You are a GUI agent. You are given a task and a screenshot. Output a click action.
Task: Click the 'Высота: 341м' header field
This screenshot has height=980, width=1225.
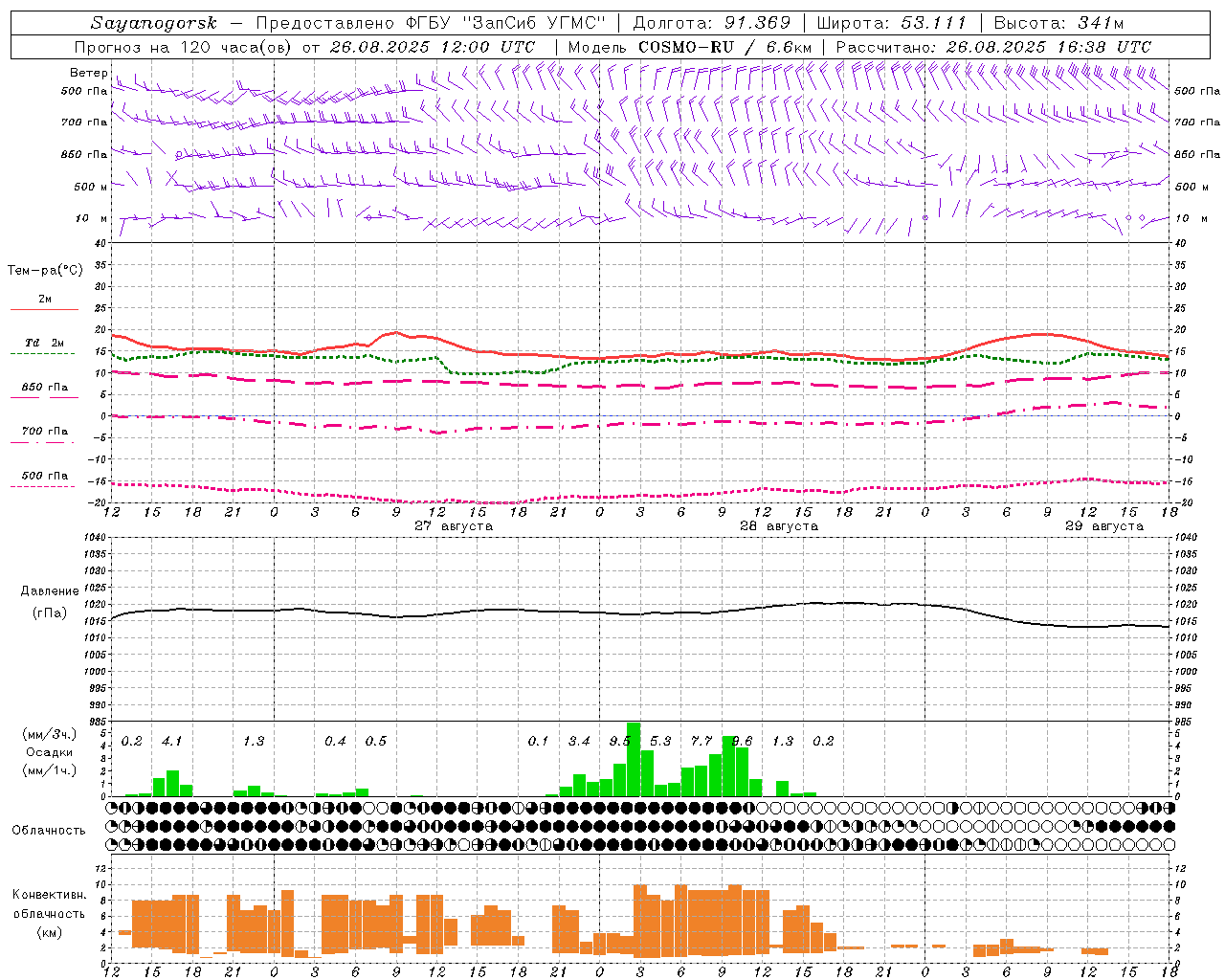pos(1058,23)
